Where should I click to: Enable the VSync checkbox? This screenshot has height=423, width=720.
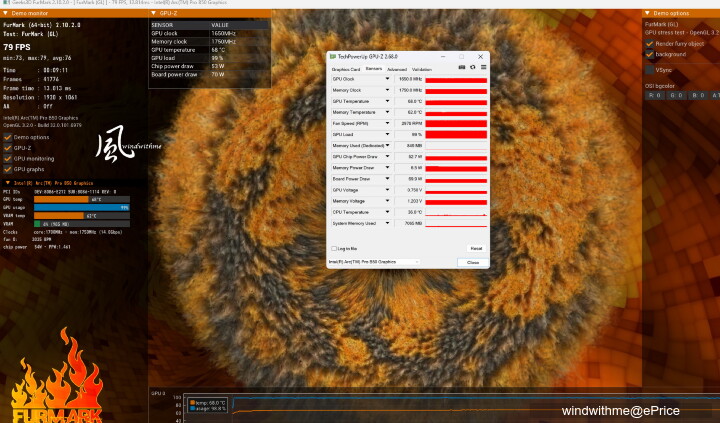coord(650,70)
